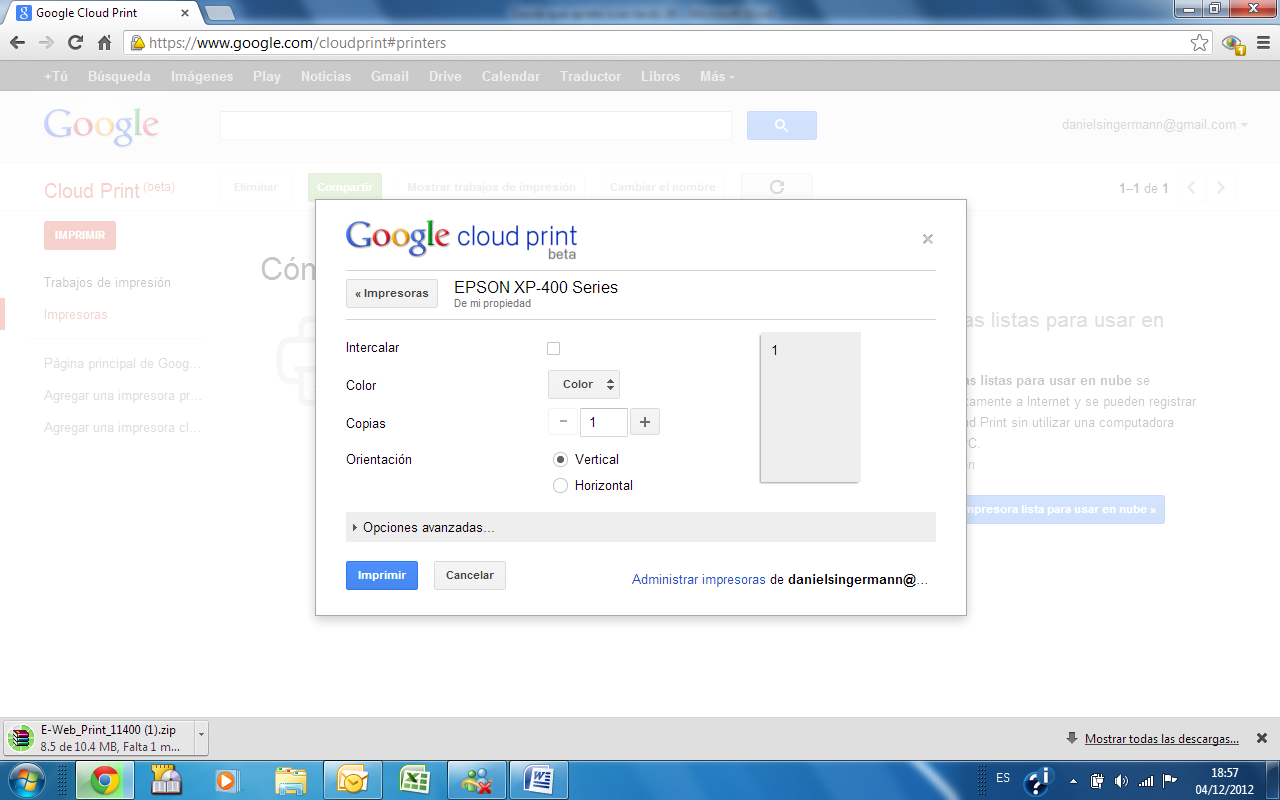Screen dimensions: 1280x800
Task: Click the browser forward arrow
Action: pyautogui.click(x=46, y=43)
